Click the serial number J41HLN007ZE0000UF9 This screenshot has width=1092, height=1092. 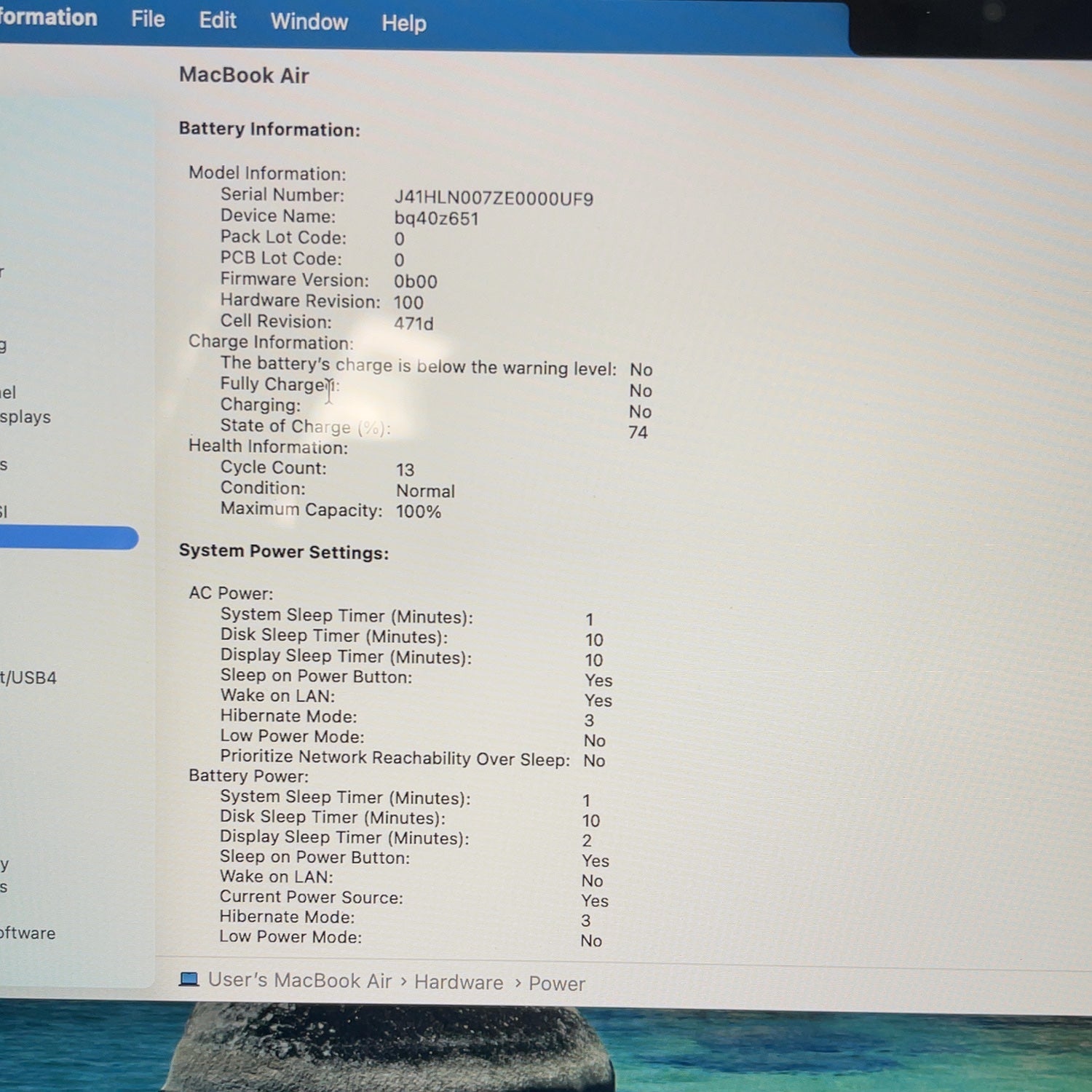[x=494, y=199]
